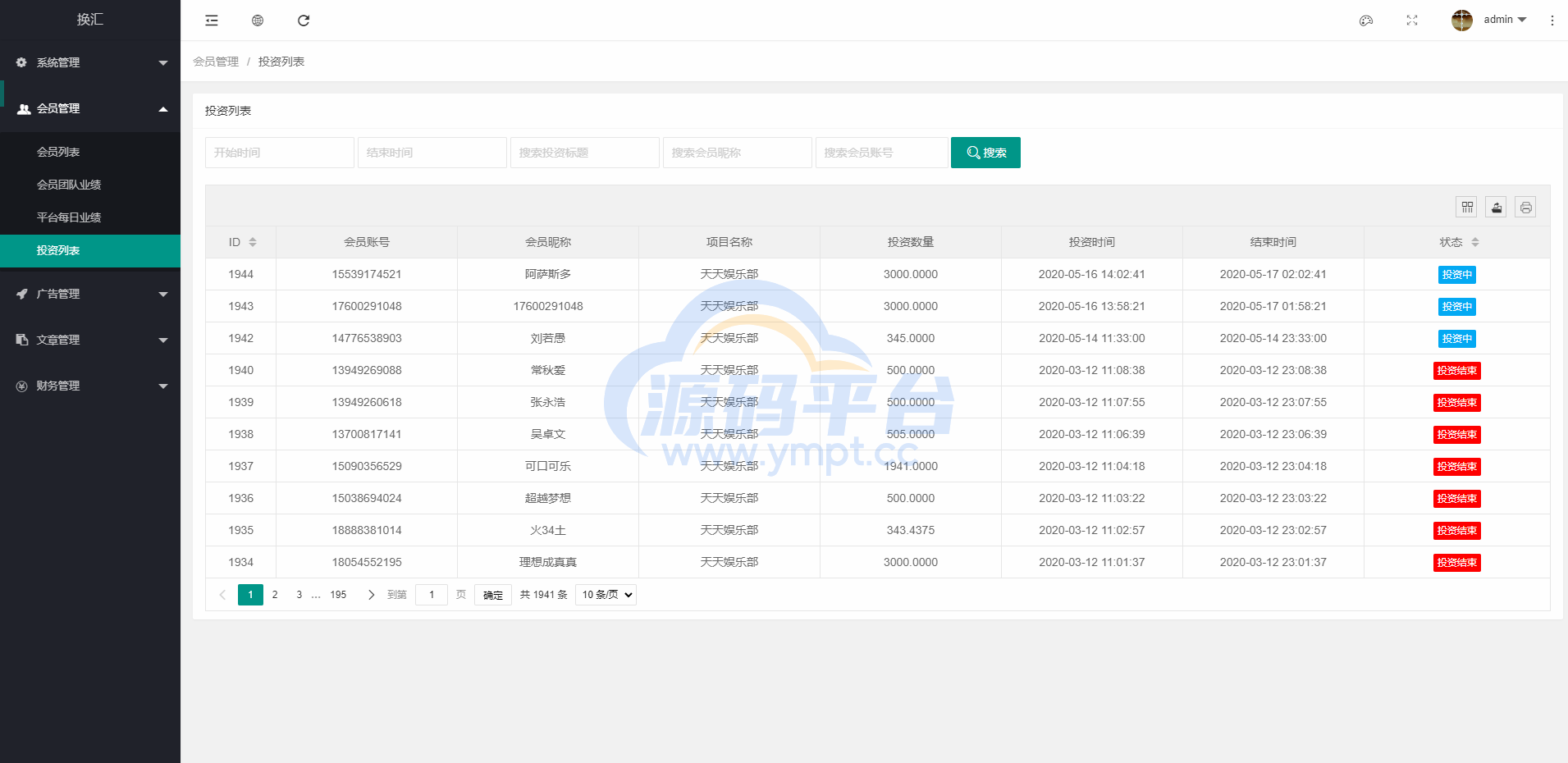Expand the 文章管理 menu
The width and height of the screenshot is (1568, 763).
90,340
